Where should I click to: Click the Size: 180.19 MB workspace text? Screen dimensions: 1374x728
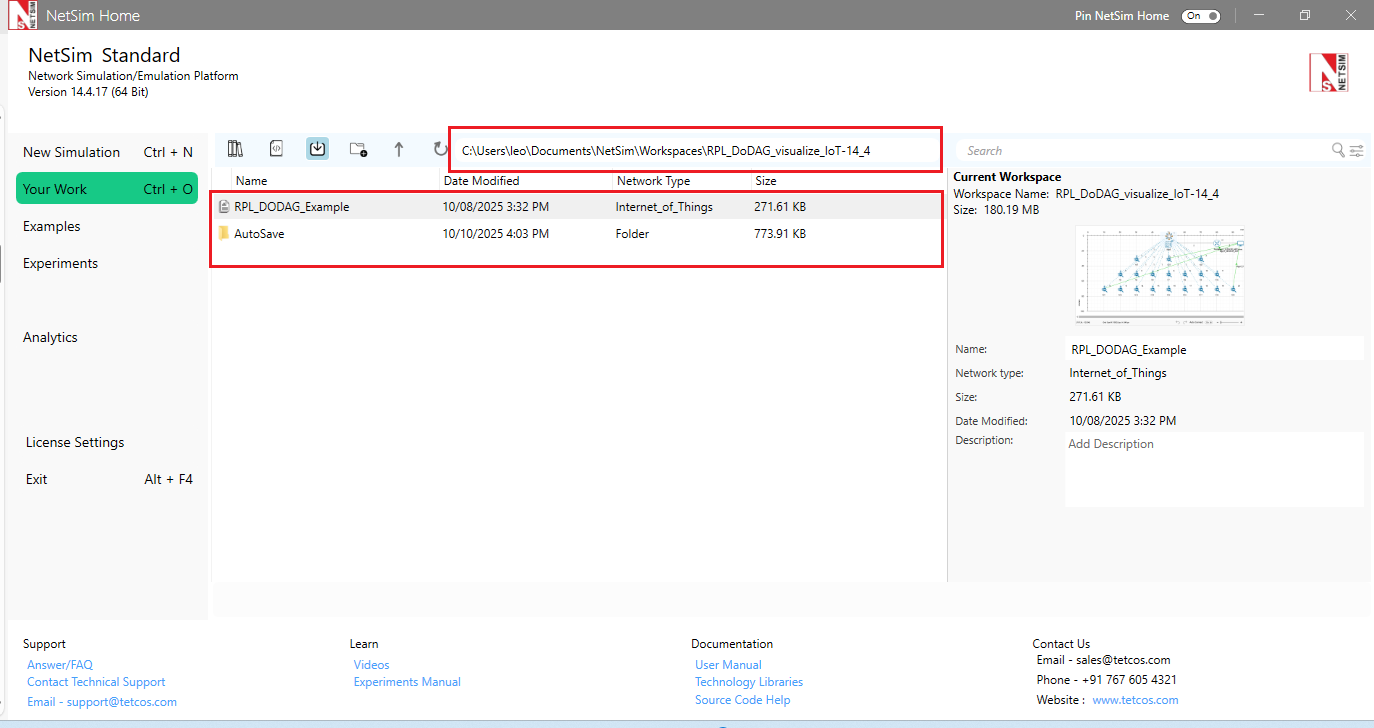996,210
